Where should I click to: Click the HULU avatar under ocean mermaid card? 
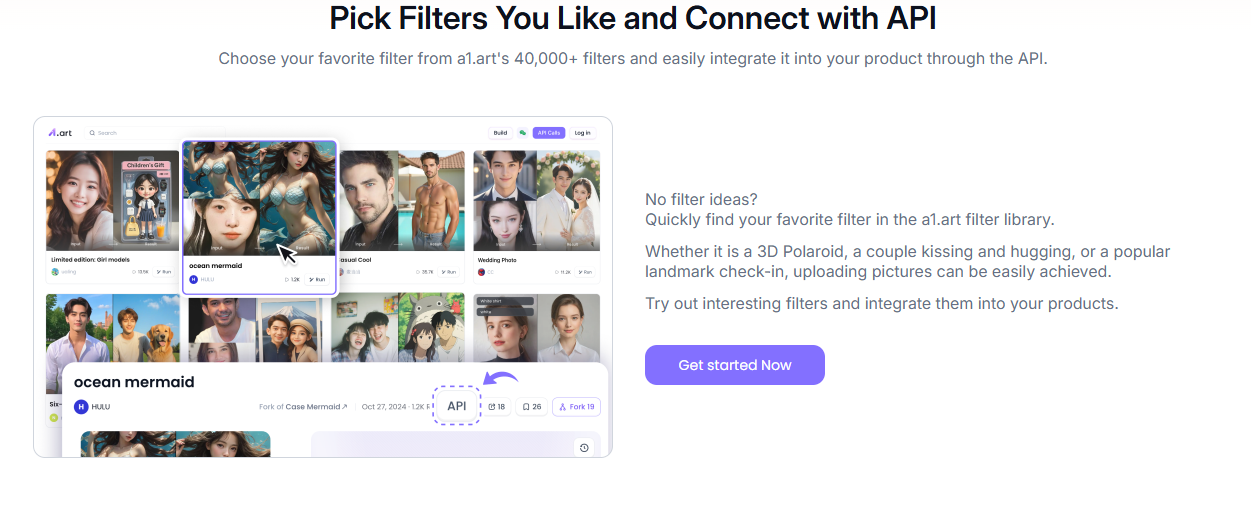pyautogui.click(x=193, y=279)
